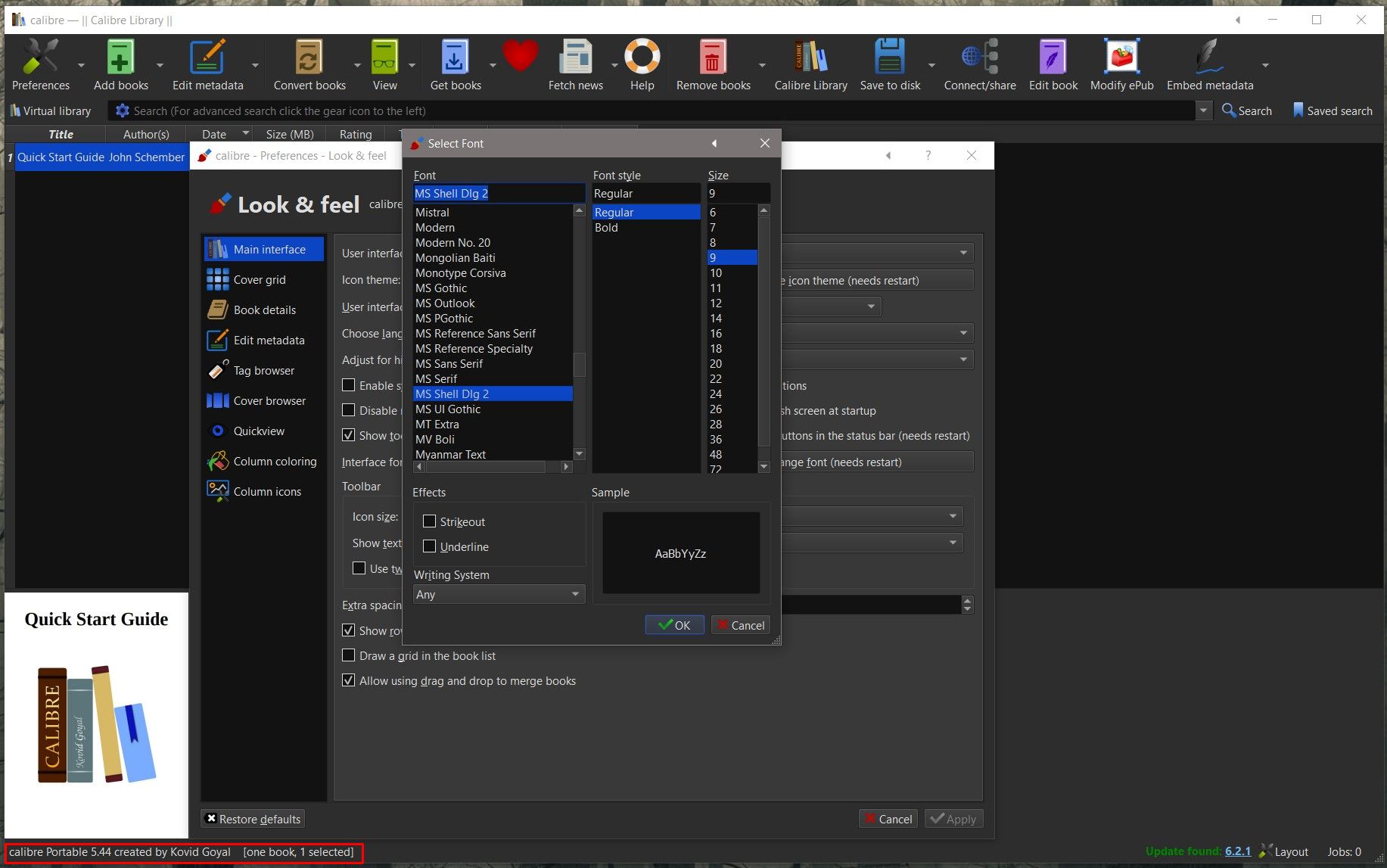Image resolution: width=1387 pixels, height=868 pixels.
Task: Enable Draw a grid in the book list
Action: (x=348, y=655)
